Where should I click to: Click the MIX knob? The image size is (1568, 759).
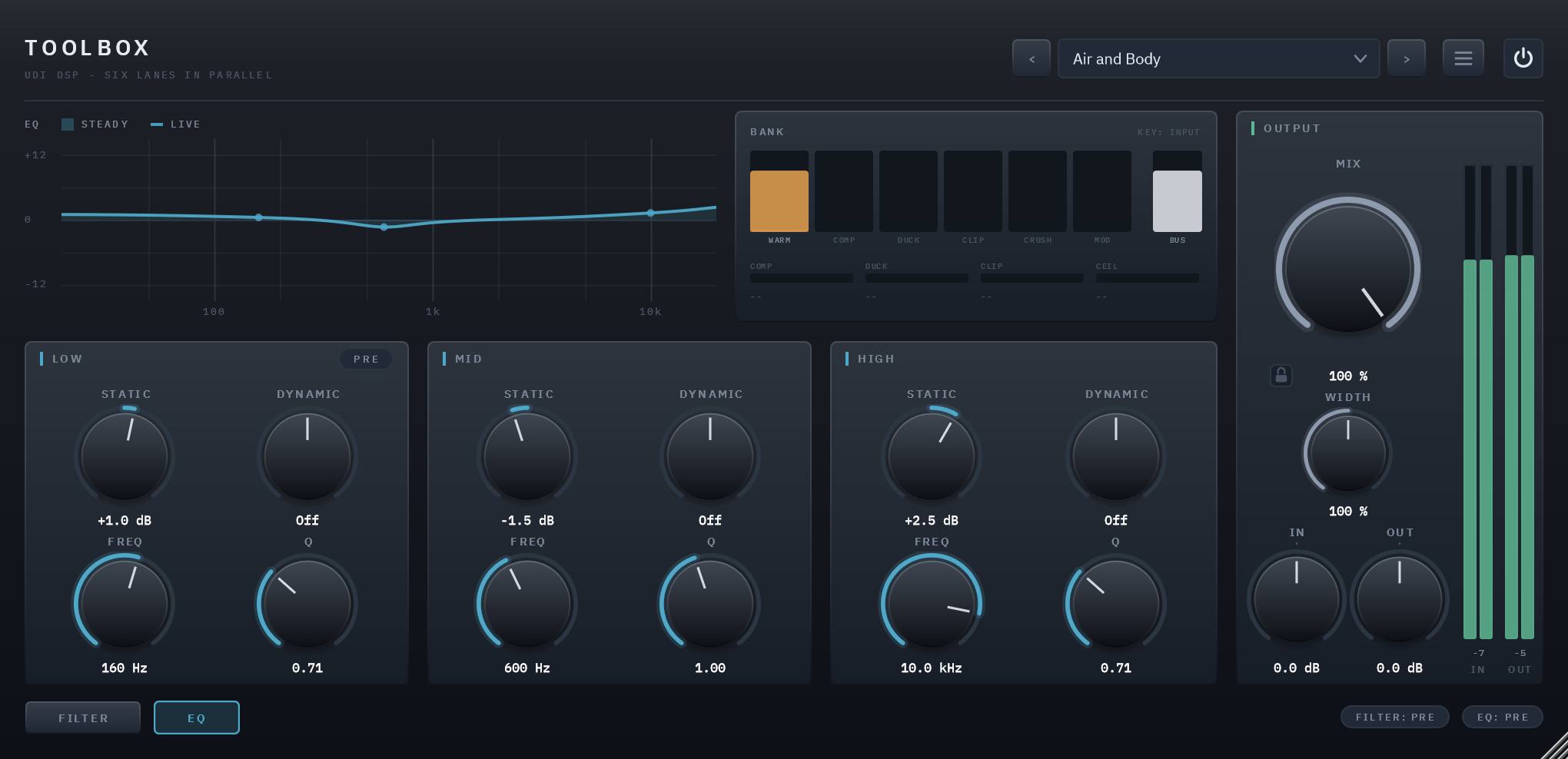(1348, 269)
